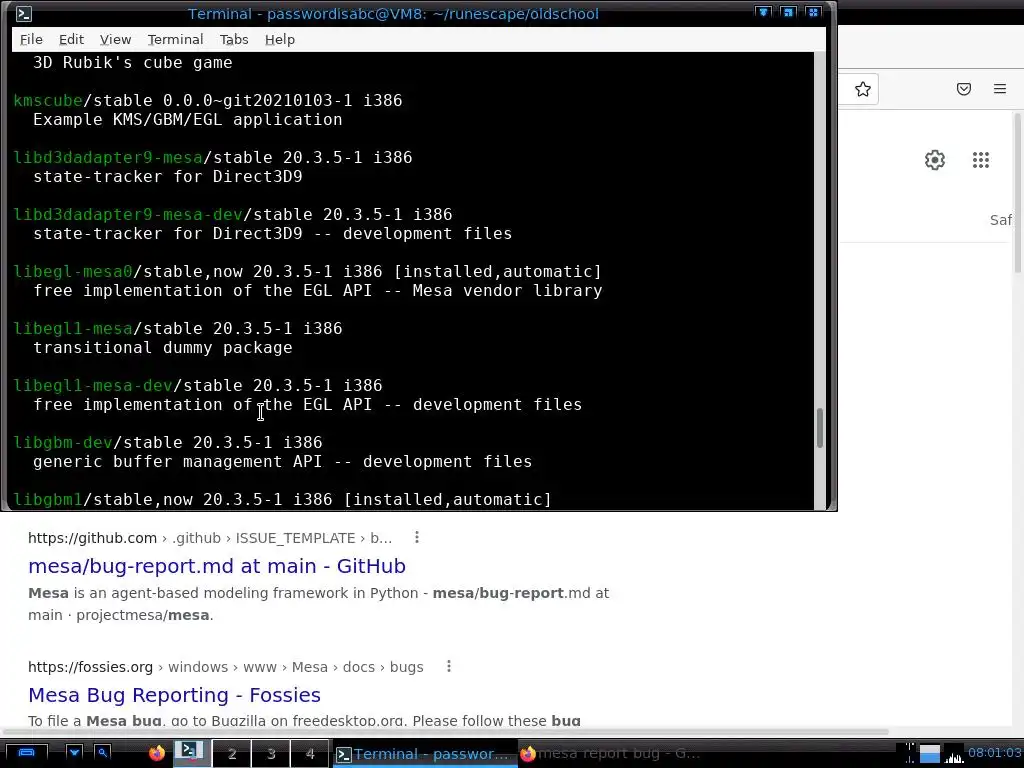Activate Terminal window button in taskbar

[x=424, y=754]
